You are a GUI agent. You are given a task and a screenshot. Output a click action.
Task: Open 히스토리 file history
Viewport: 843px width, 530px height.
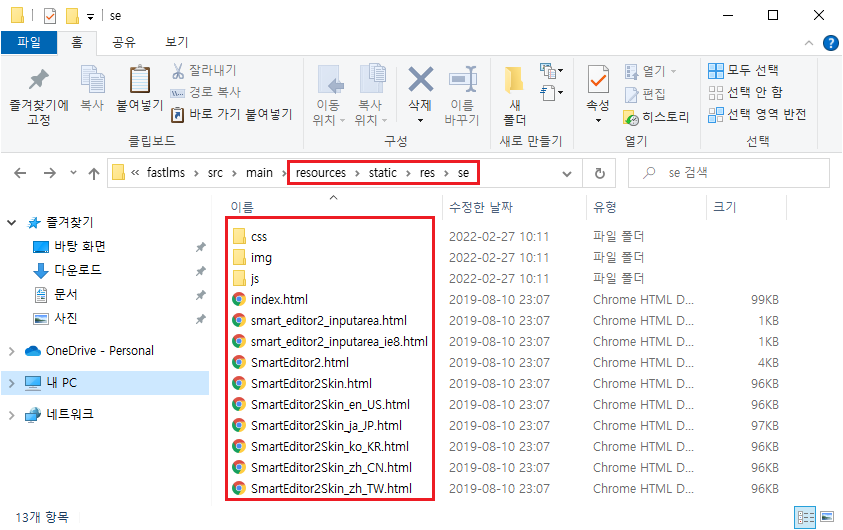point(656,117)
